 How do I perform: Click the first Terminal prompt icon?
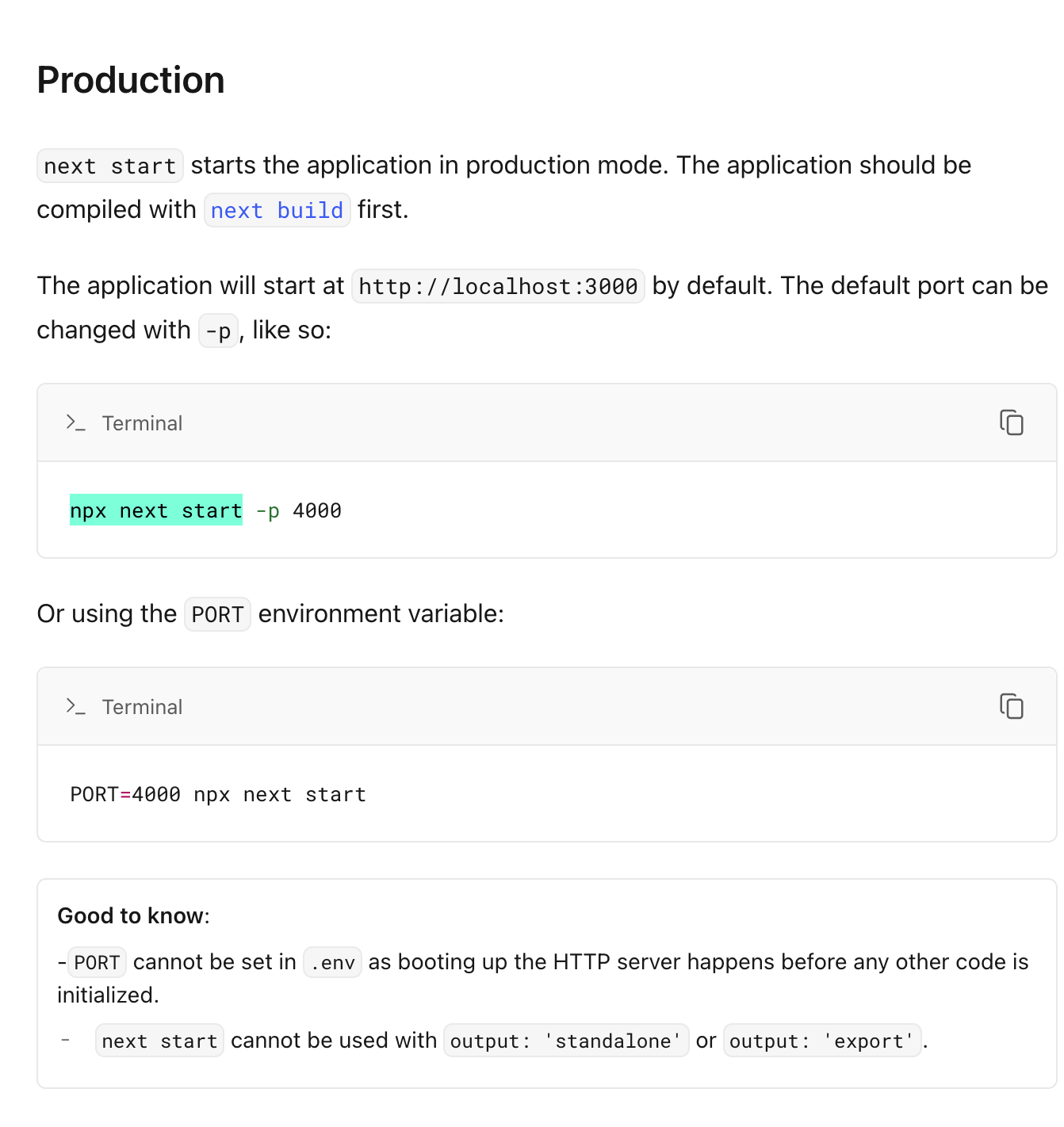pyautogui.click(x=75, y=422)
